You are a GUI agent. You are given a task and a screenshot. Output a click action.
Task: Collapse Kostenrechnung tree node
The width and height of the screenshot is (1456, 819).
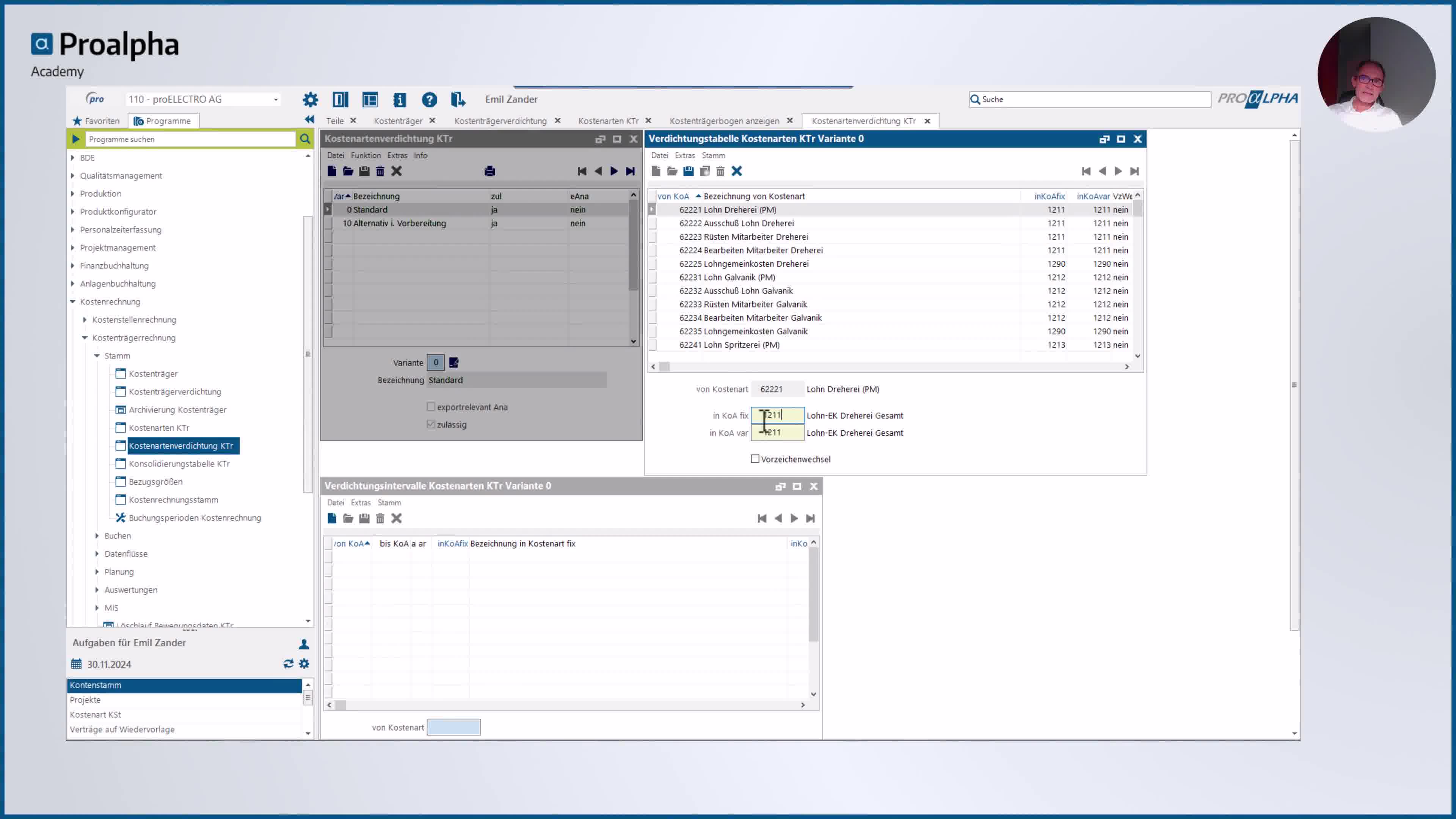click(x=72, y=302)
